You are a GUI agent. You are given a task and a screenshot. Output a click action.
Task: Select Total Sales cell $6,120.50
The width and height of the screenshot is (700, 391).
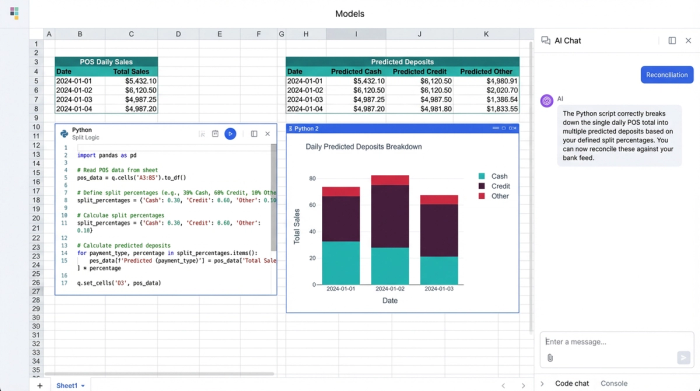(x=131, y=90)
